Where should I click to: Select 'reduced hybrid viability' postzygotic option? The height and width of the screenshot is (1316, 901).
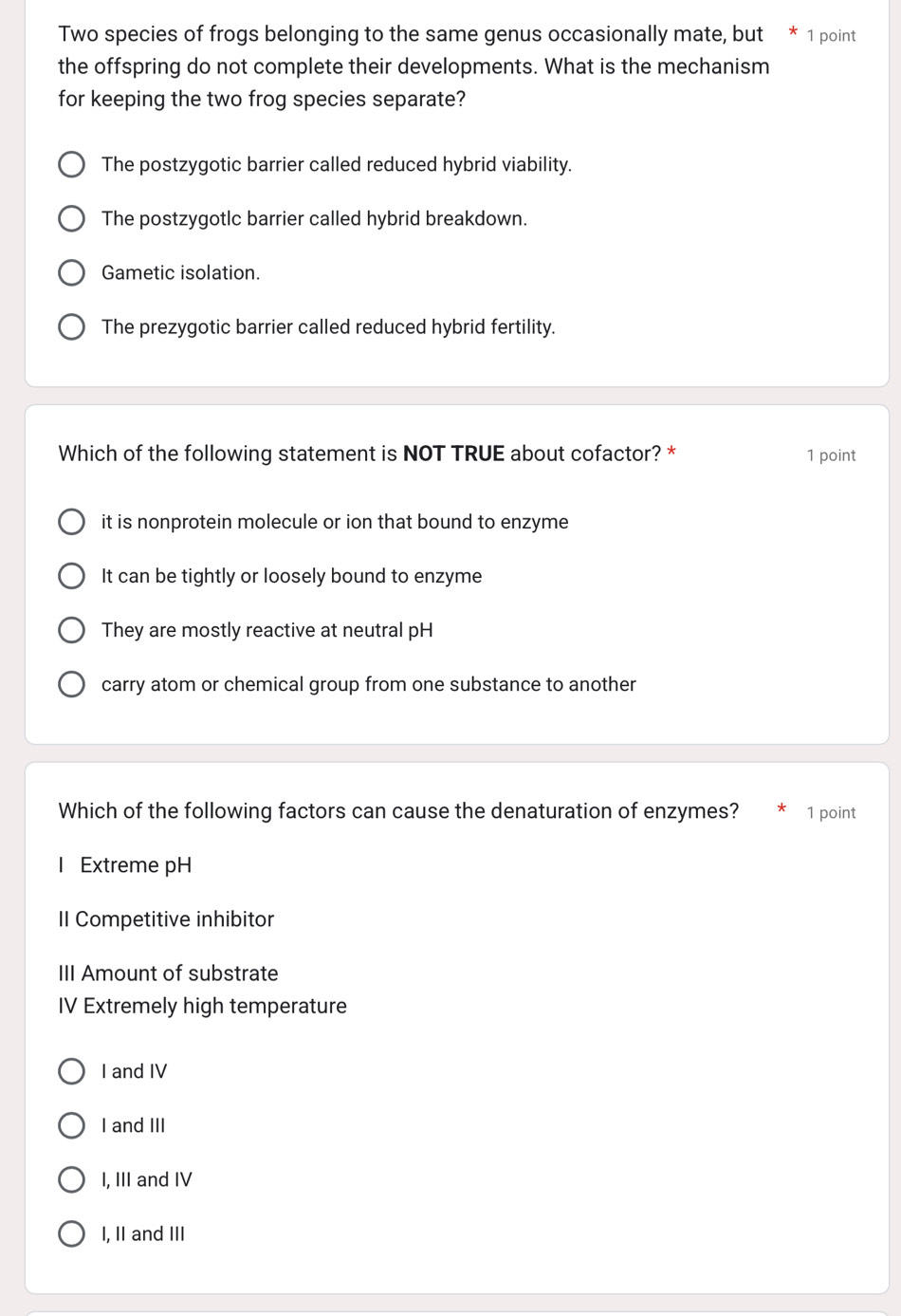point(72,165)
